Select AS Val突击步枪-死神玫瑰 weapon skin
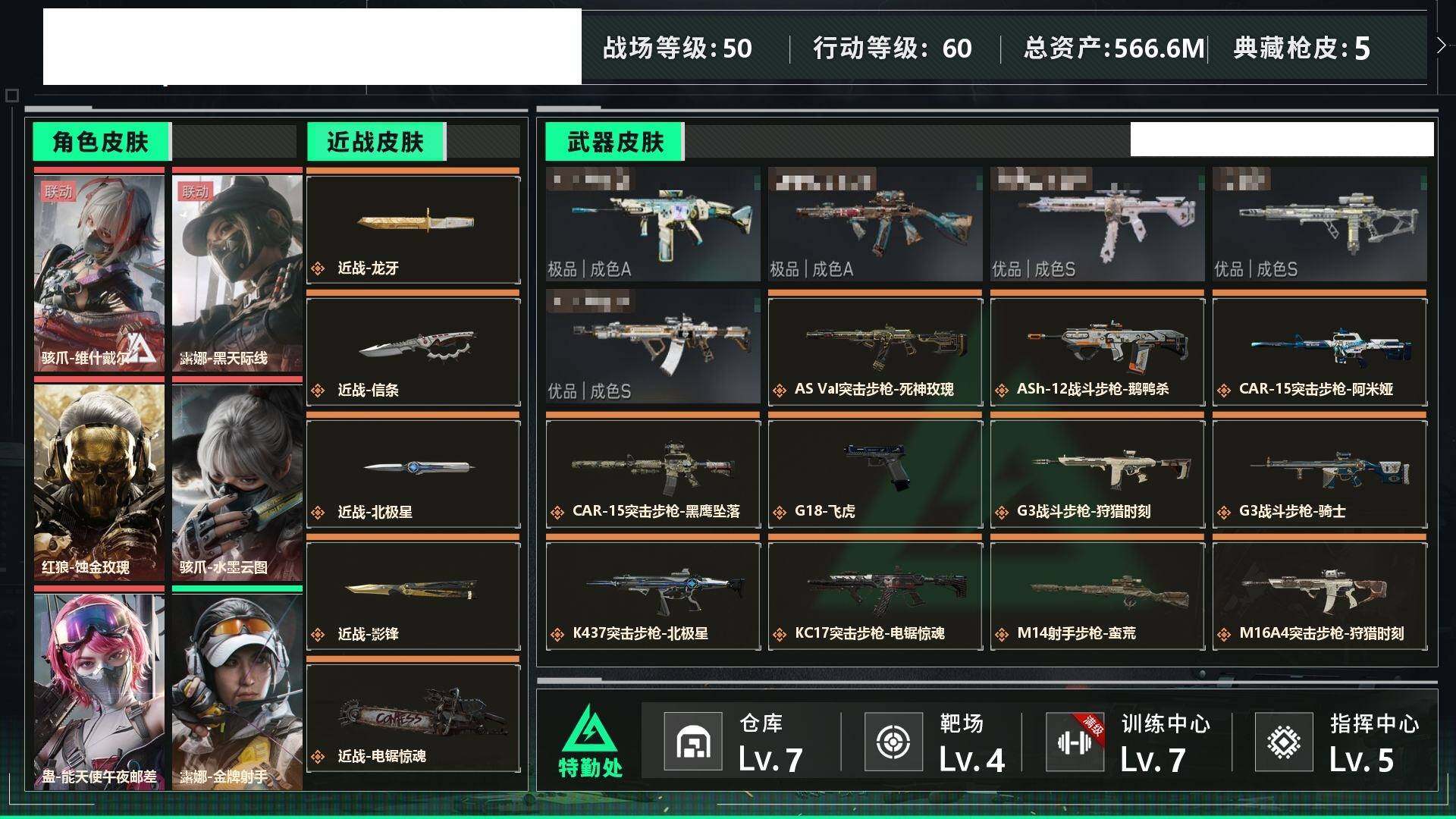The width and height of the screenshot is (1456, 819). tap(875, 352)
